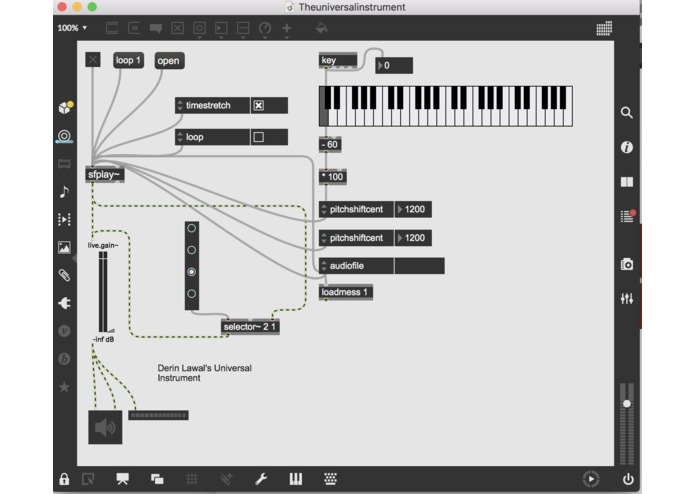This screenshot has height=494, width=695.
Task: Select the loadmess 1 object
Action: [x=346, y=292]
